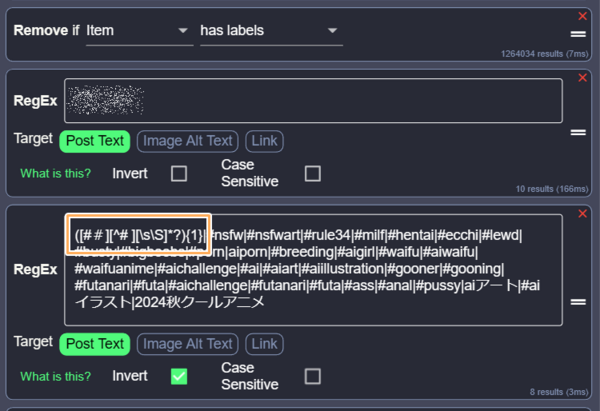Expand the 'has labels' condition dropdown
This screenshot has width=600, height=411.
pos(270,31)
